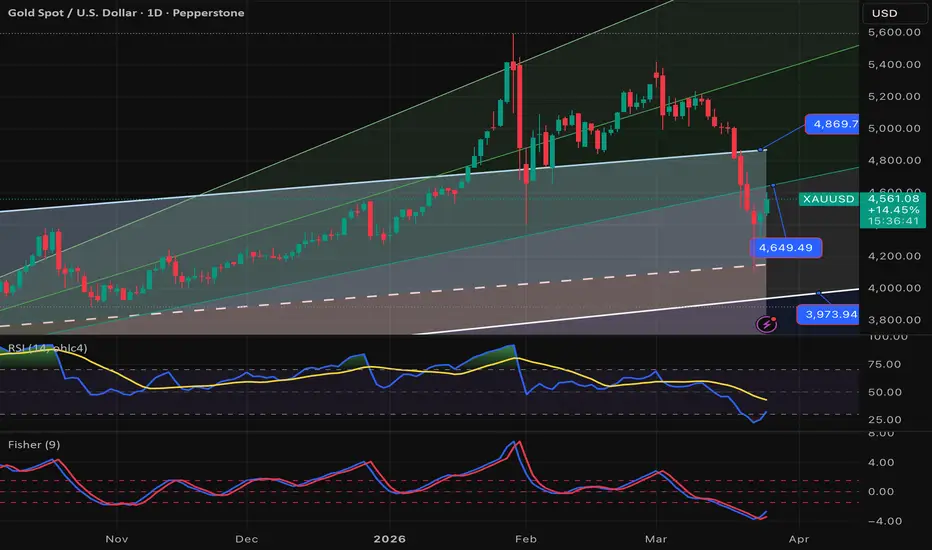932x550 pixels.
Task: Click the 4,869.7 callout anchor point
Action: (762, 150)
